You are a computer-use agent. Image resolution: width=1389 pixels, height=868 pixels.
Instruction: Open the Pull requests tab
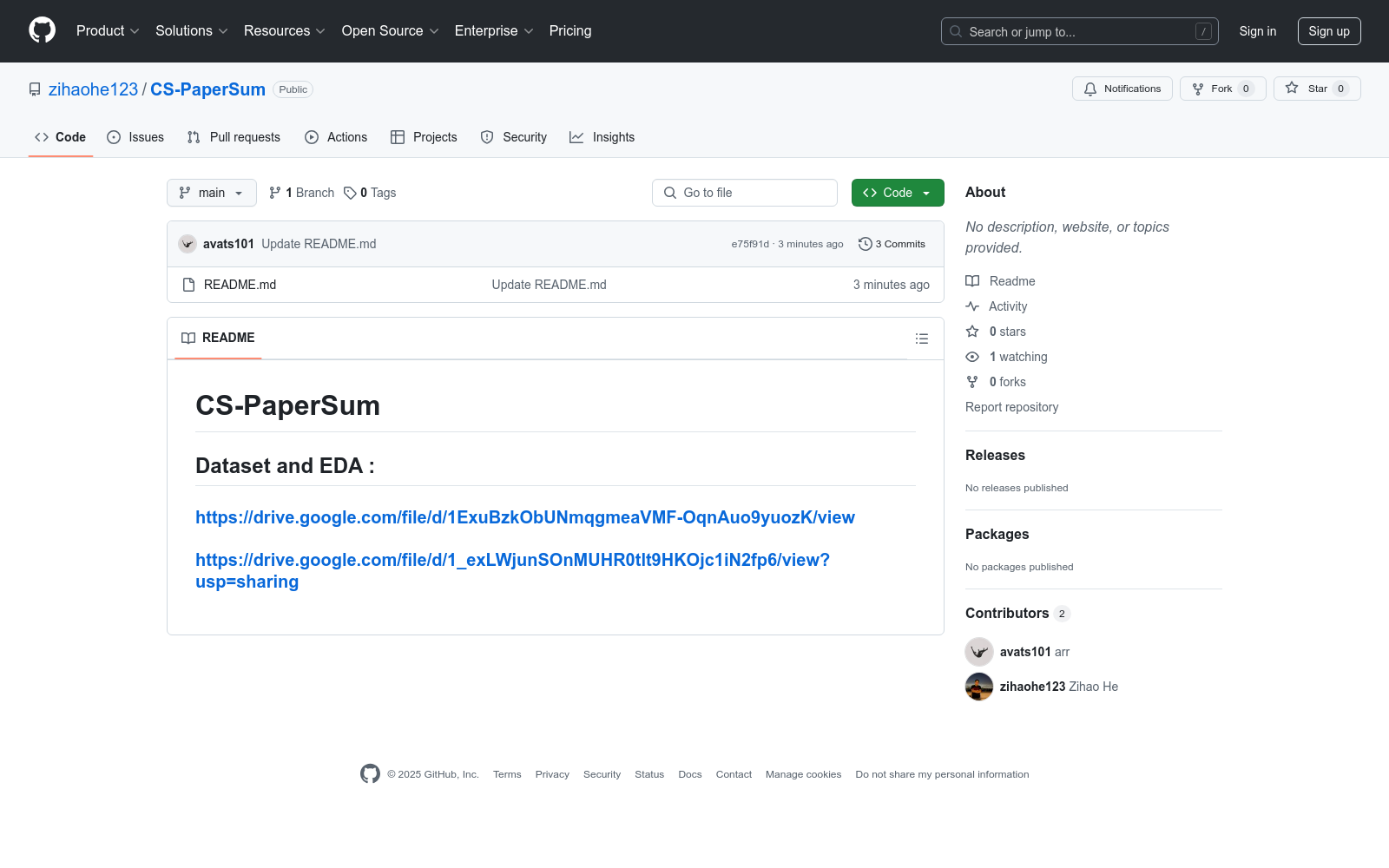point(234,137)
